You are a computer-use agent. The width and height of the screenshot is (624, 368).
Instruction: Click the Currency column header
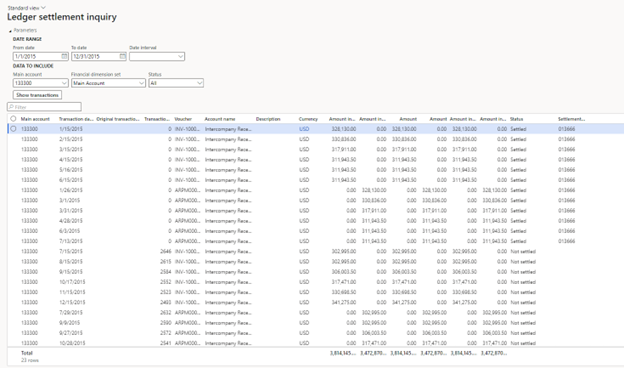(x=308, y=119)
